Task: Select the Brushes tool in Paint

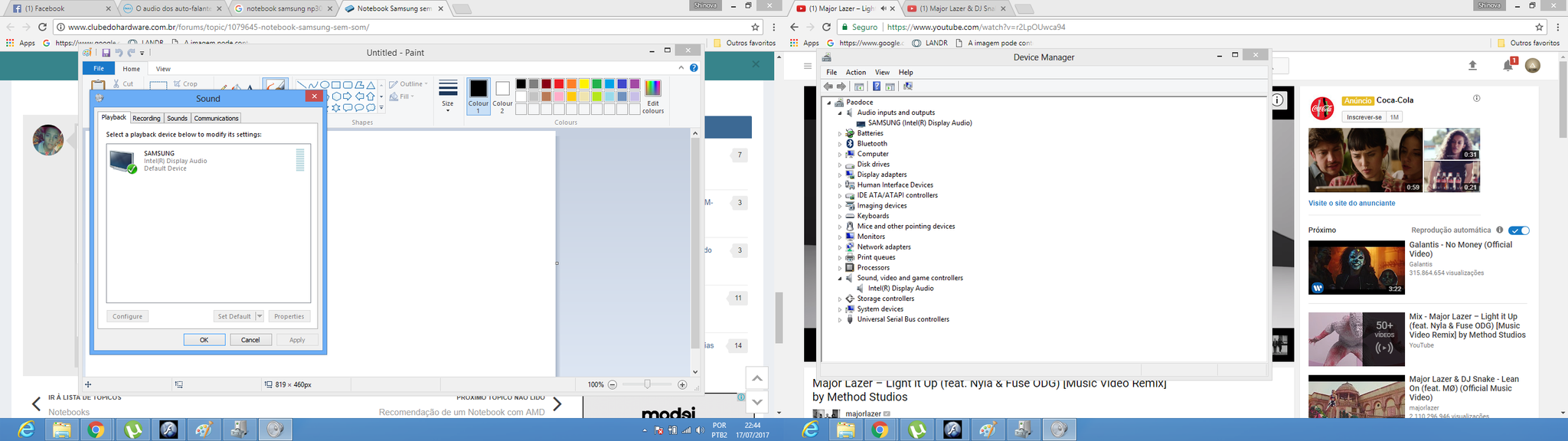Action: [274, 86]
